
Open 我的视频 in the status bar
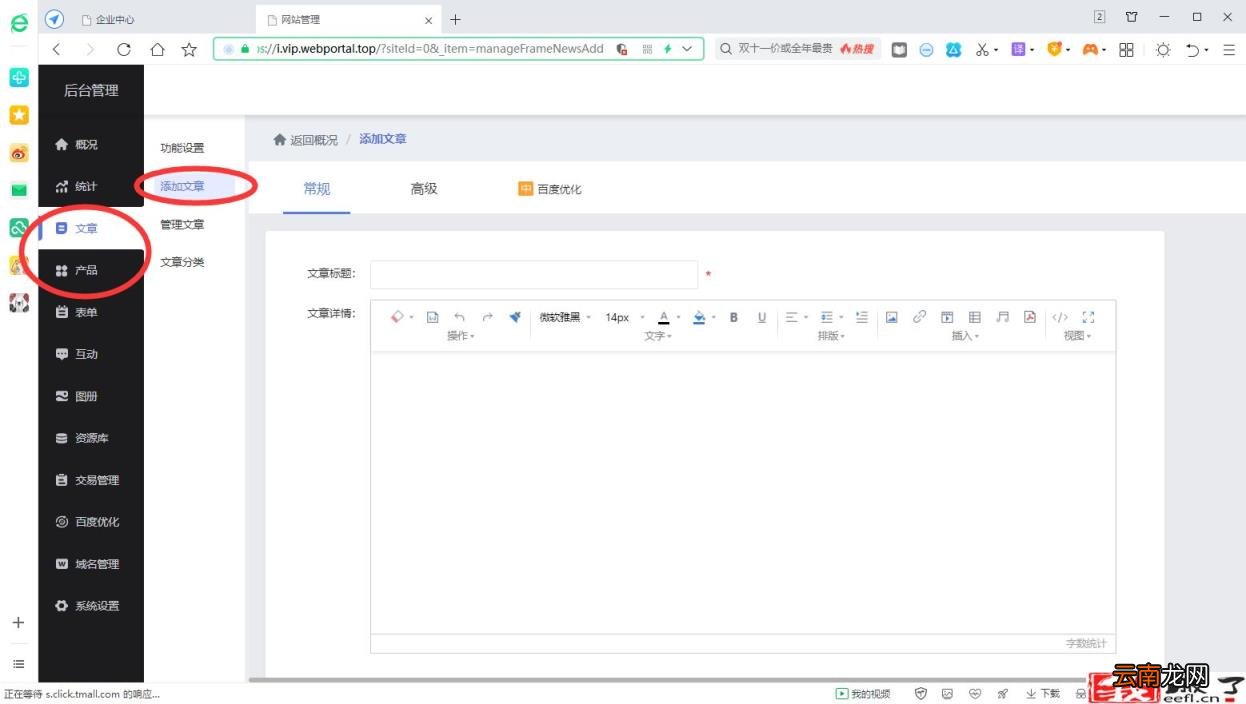863,694
